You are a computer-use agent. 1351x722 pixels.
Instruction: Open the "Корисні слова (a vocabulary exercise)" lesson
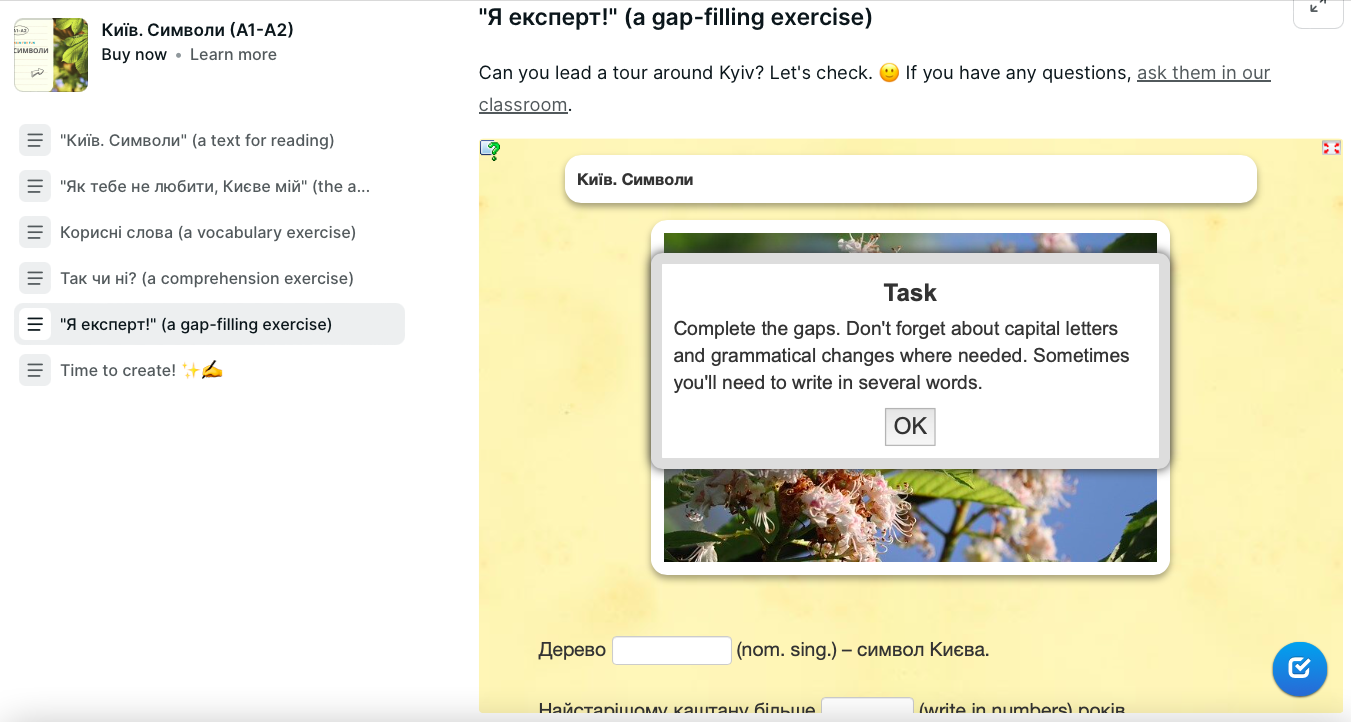[209, 232]
